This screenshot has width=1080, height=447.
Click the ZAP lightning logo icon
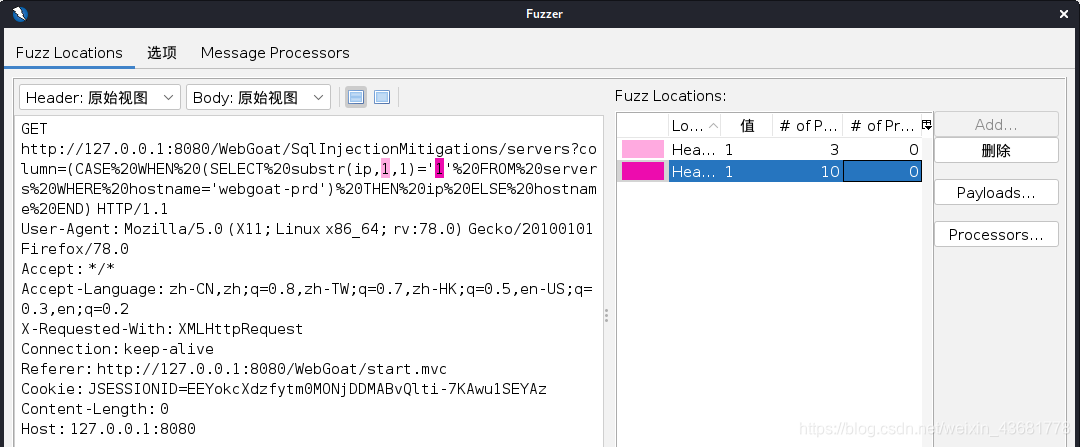tap(19, 13)
